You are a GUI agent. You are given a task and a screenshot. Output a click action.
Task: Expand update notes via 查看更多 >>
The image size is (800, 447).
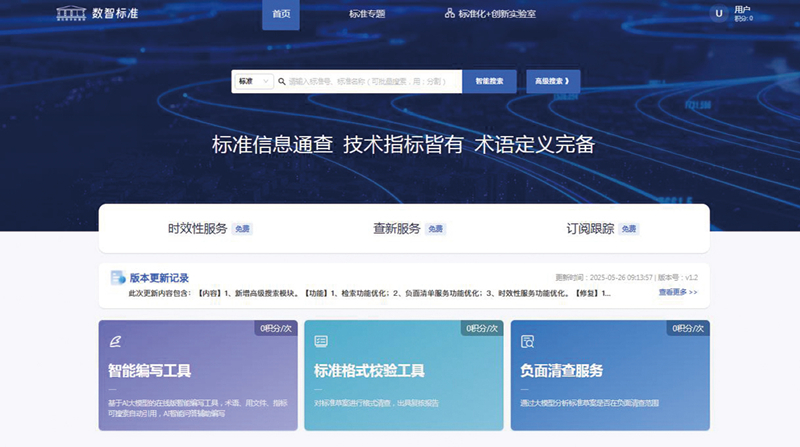pos(677,292)
